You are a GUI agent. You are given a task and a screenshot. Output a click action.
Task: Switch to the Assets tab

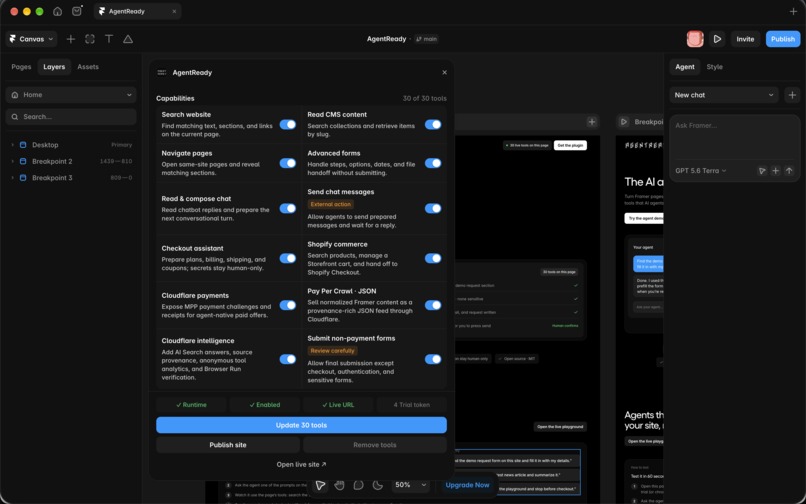click(x=88, y=67)
